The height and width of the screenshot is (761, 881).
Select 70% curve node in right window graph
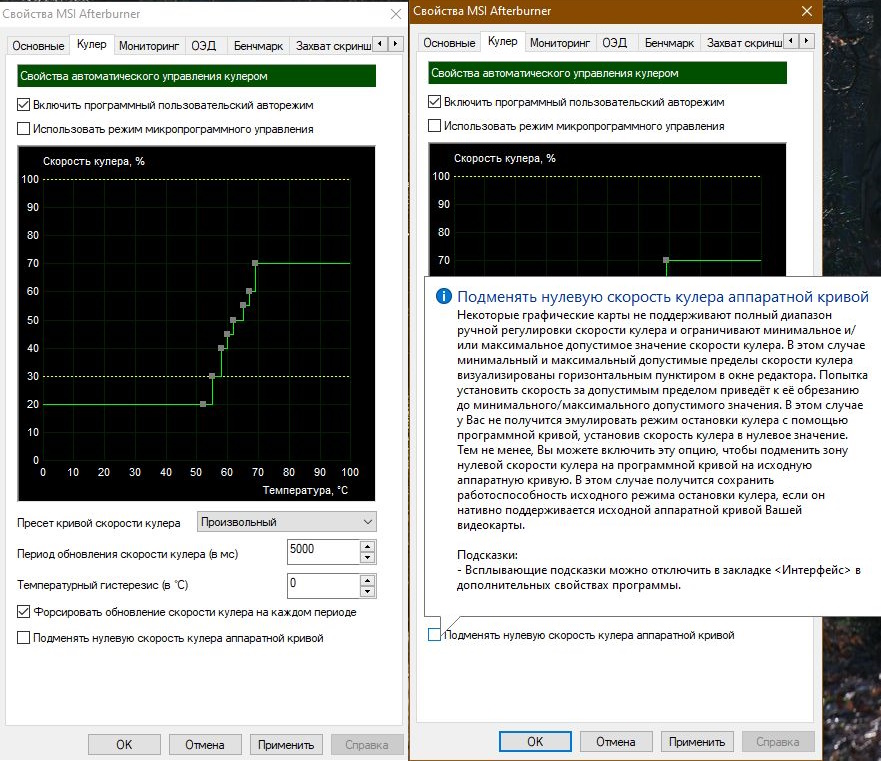(666, 260)
